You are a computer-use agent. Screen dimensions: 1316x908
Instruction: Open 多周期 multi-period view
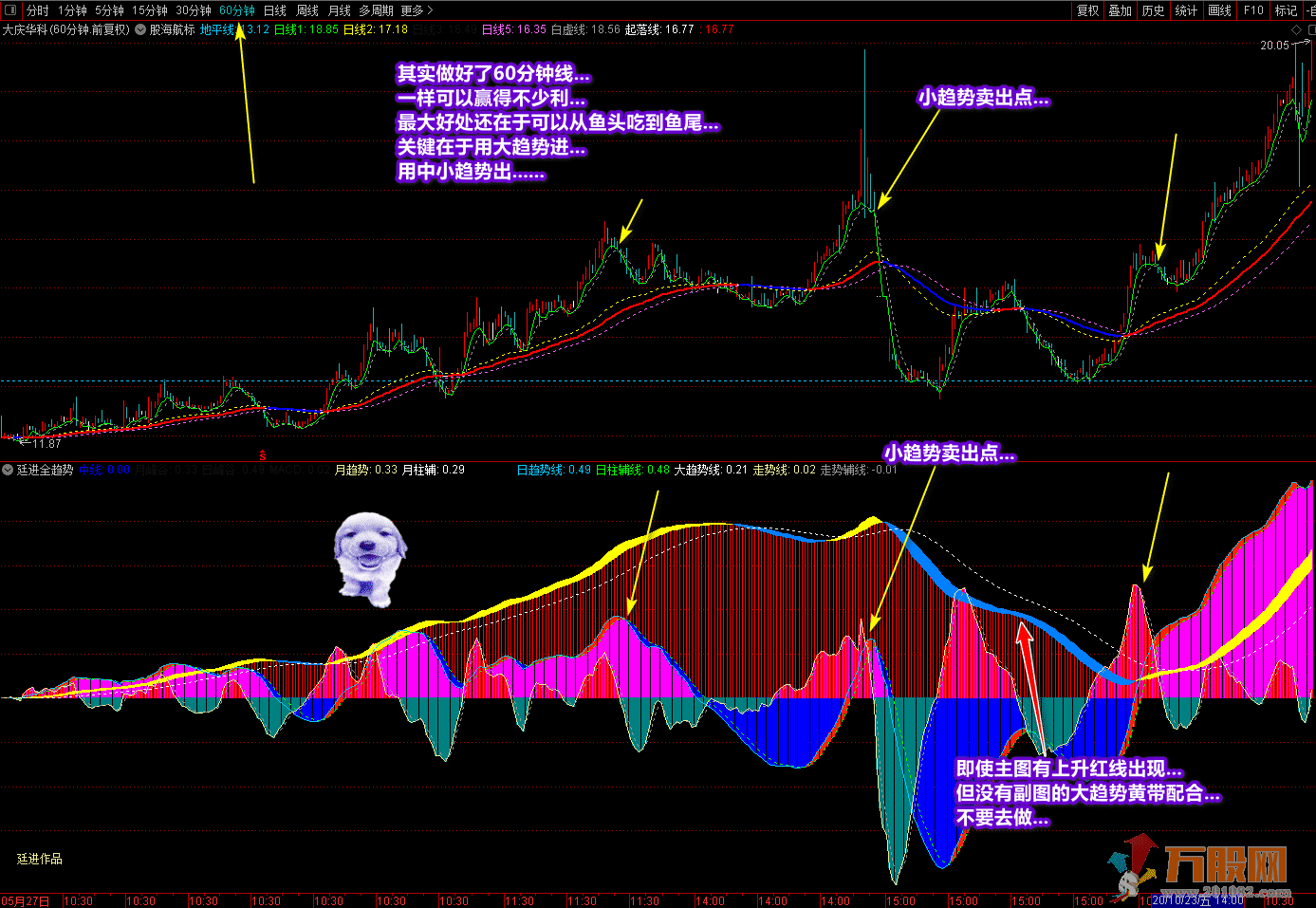point(376,10)
